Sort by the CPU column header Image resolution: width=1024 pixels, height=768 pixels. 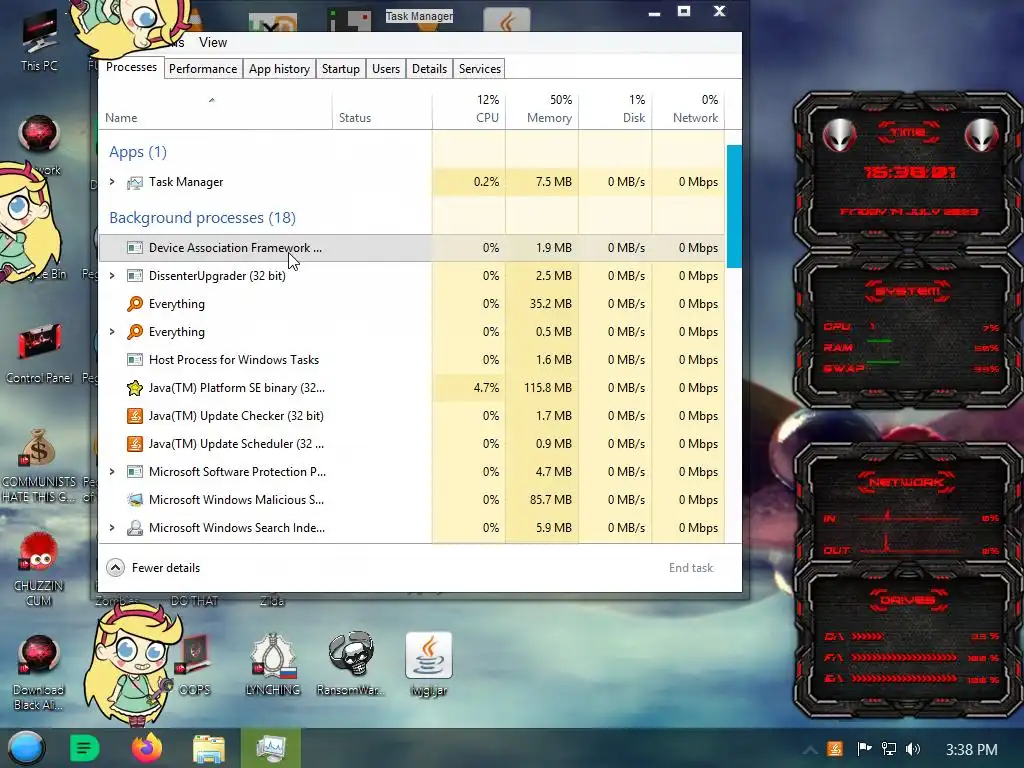(469, 110)
